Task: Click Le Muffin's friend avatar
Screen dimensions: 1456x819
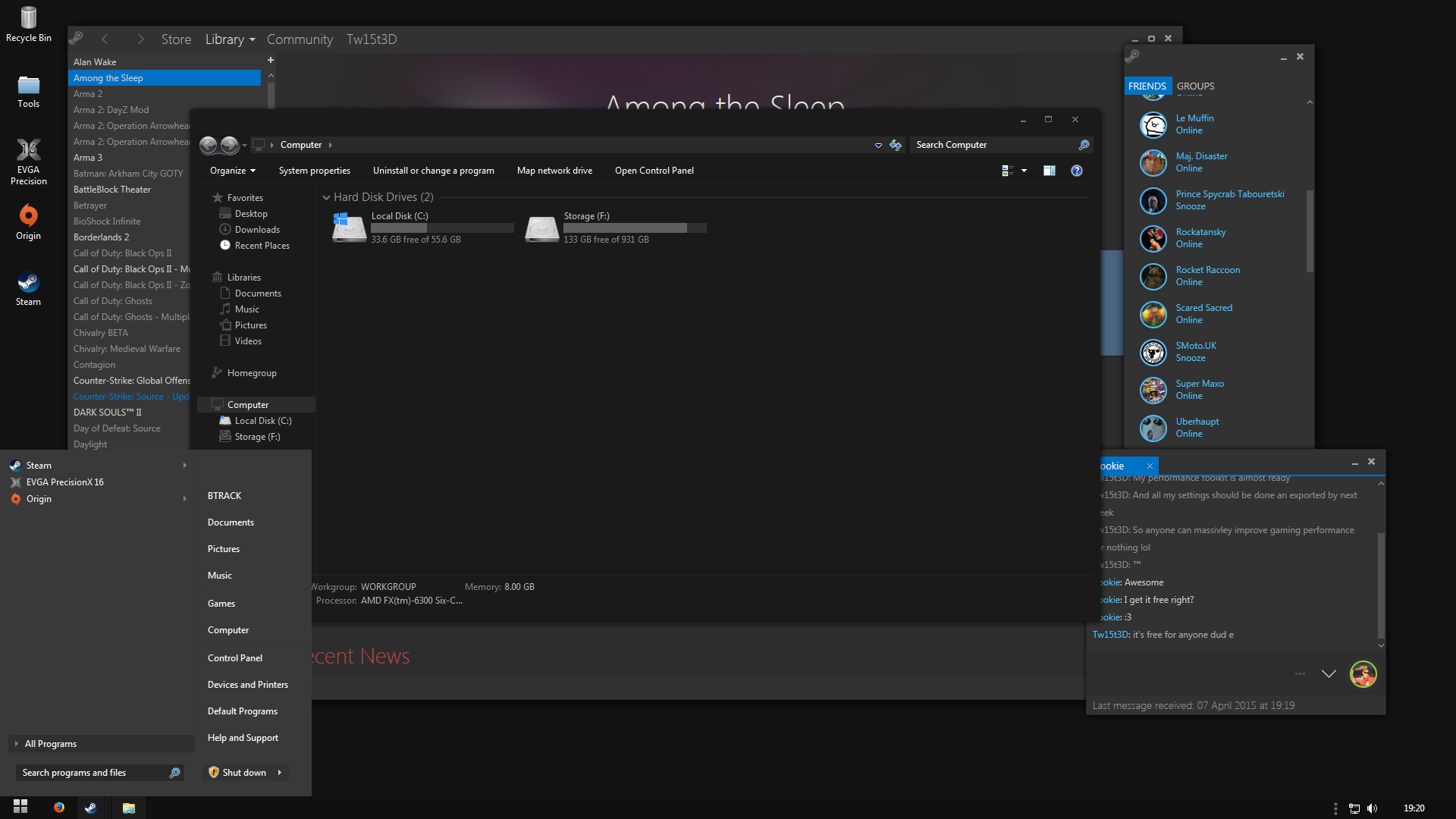Action: (1153, 125)
